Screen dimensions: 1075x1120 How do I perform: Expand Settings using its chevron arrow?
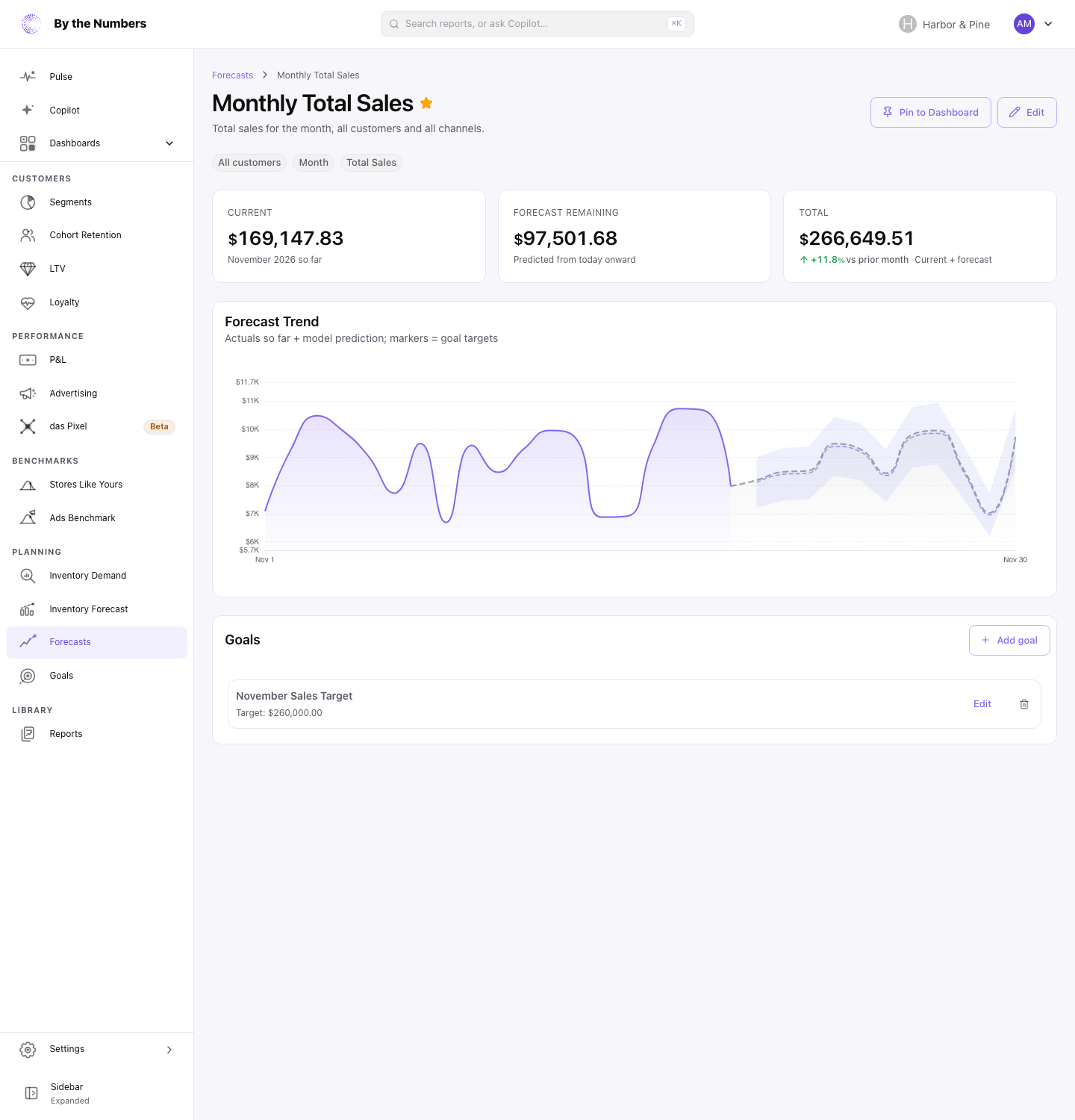(169, 1050)
